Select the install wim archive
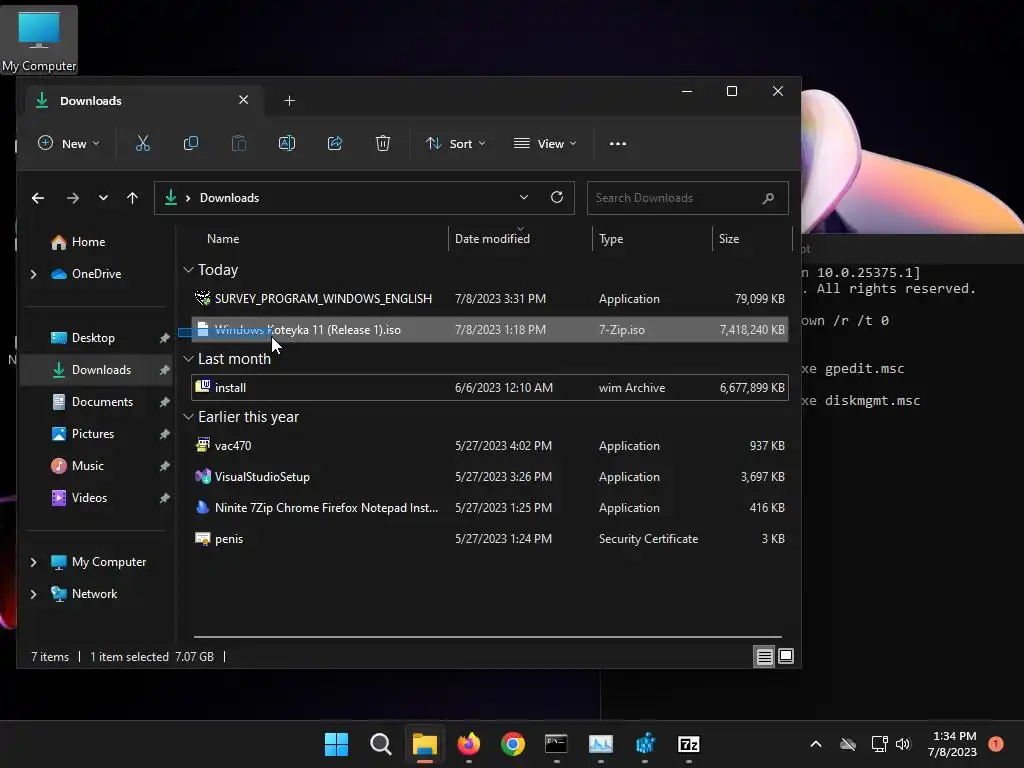This screenshot has height=768, width=1024. coord(490,388)
